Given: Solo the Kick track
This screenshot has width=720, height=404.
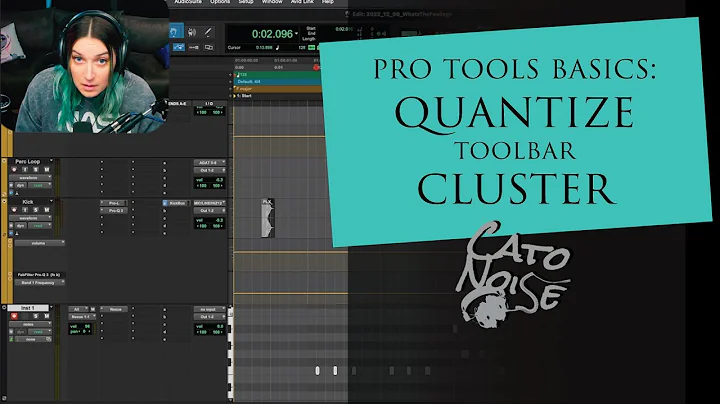Looking at the screenshot, I should tap(36, 210).
